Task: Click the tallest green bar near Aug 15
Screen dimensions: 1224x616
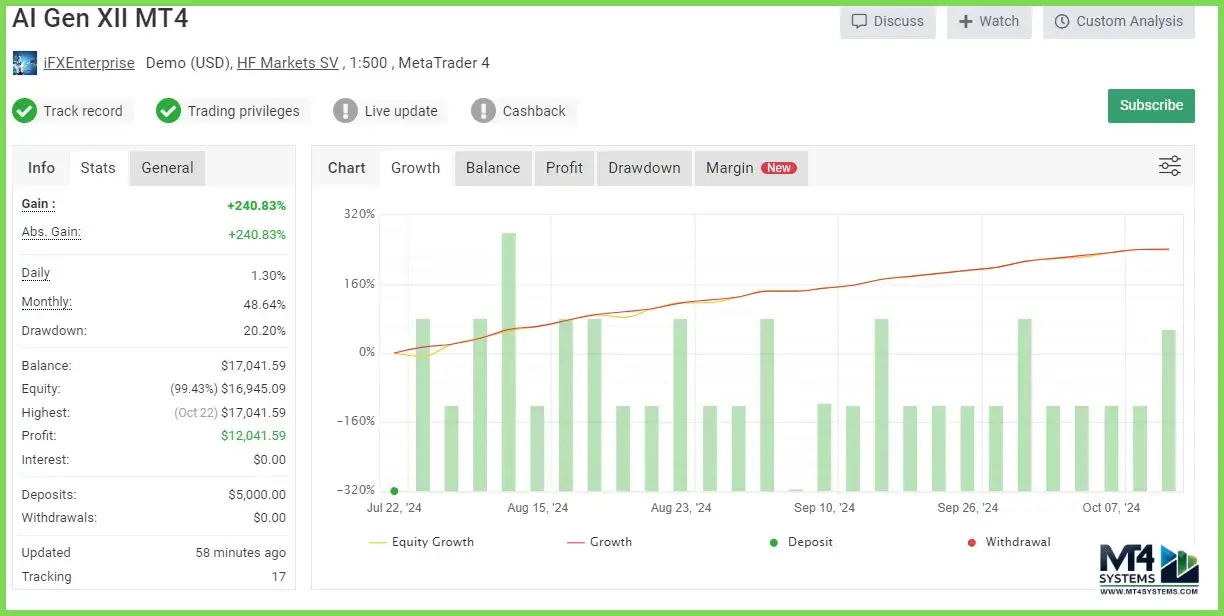Action: coord(509,362)
